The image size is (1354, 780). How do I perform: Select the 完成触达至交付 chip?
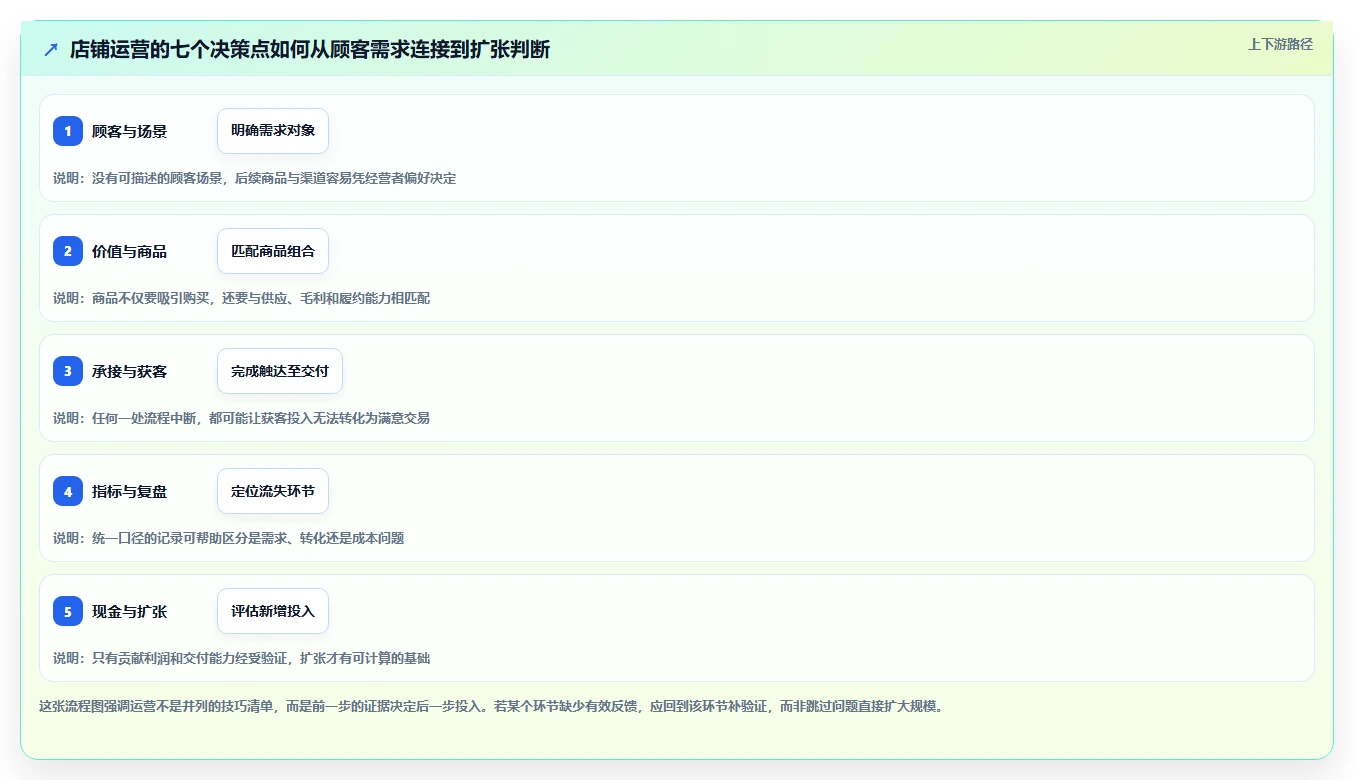tap(280, 371)
